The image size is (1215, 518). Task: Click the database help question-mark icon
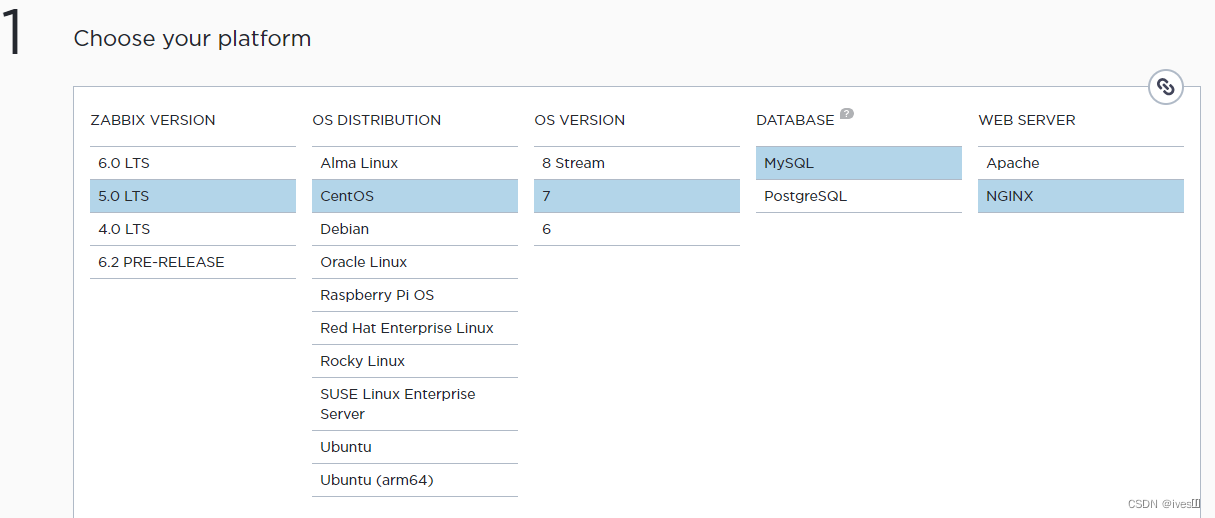point(846,114)
